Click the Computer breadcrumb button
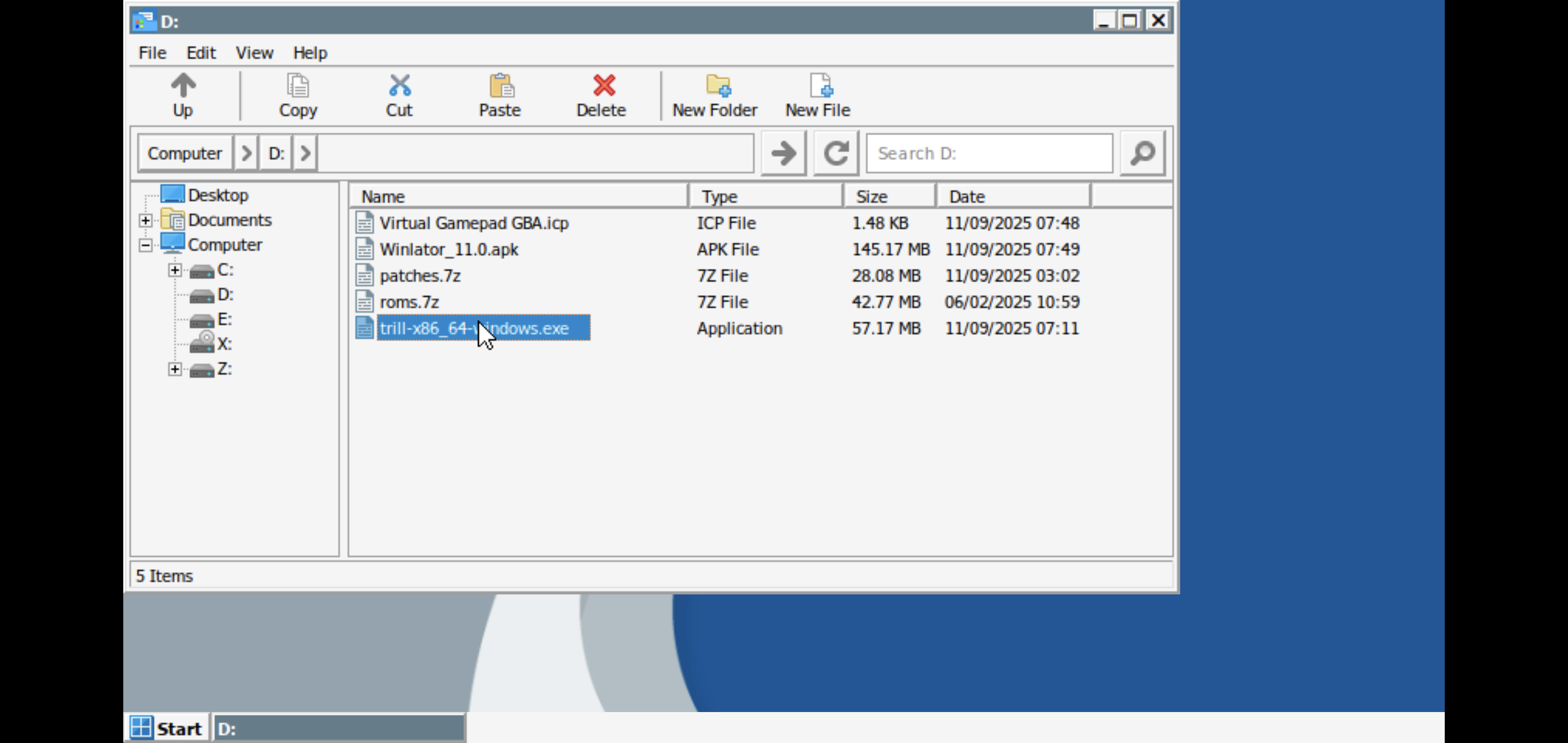 185,153
